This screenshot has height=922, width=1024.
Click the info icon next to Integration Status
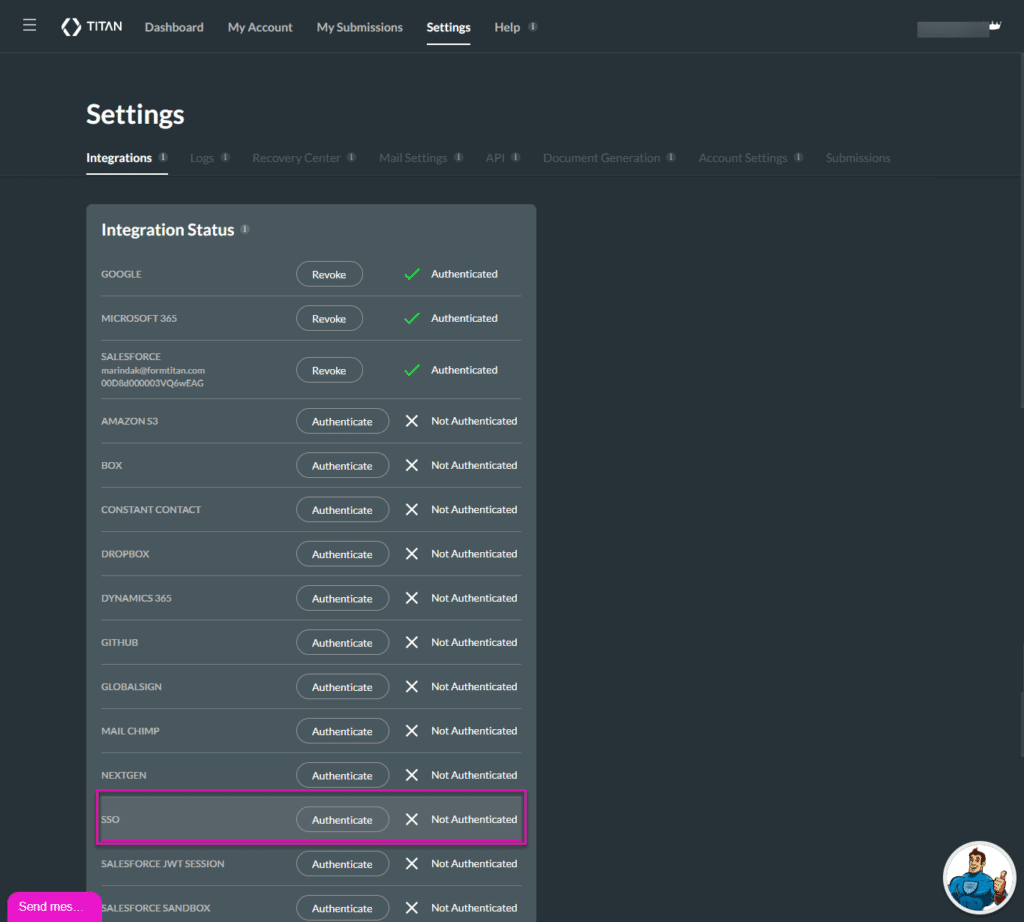(245, 230)
